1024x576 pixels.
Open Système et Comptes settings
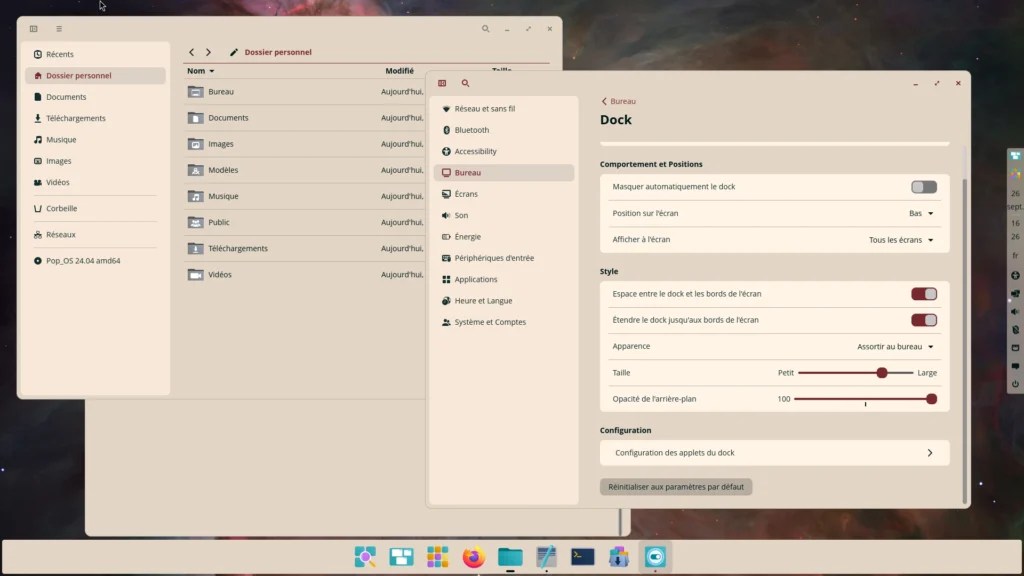[504, 322]
